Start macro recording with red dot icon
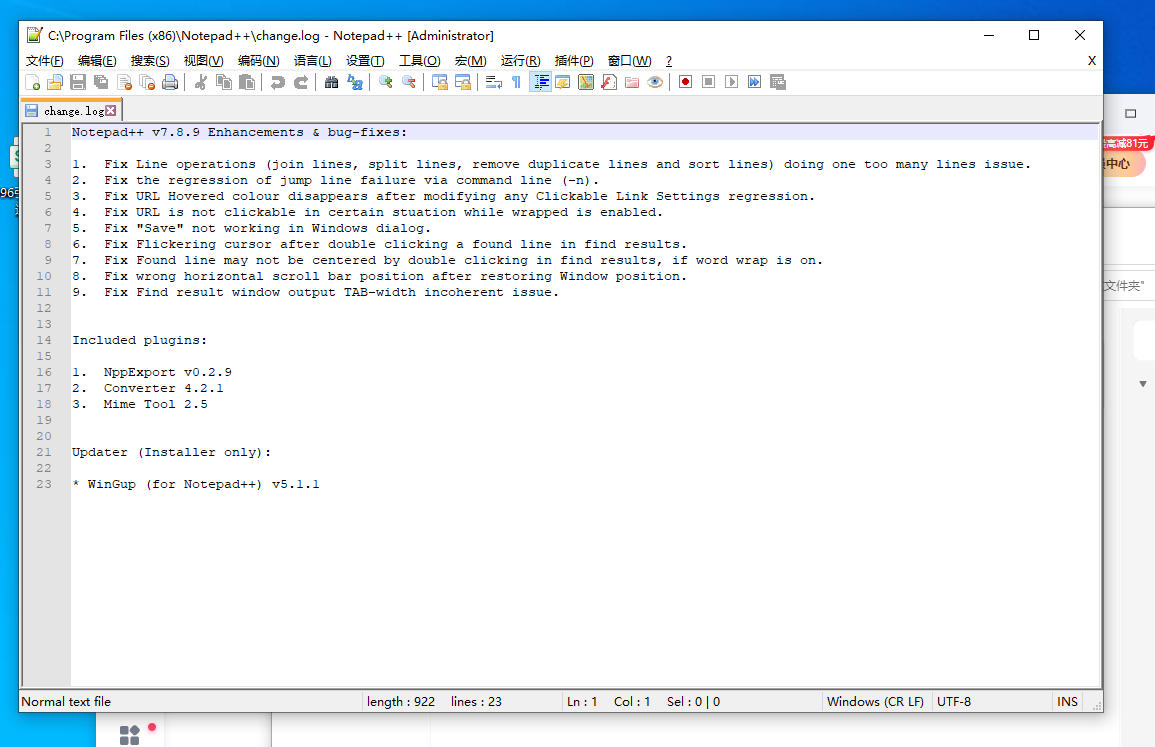 685,82
